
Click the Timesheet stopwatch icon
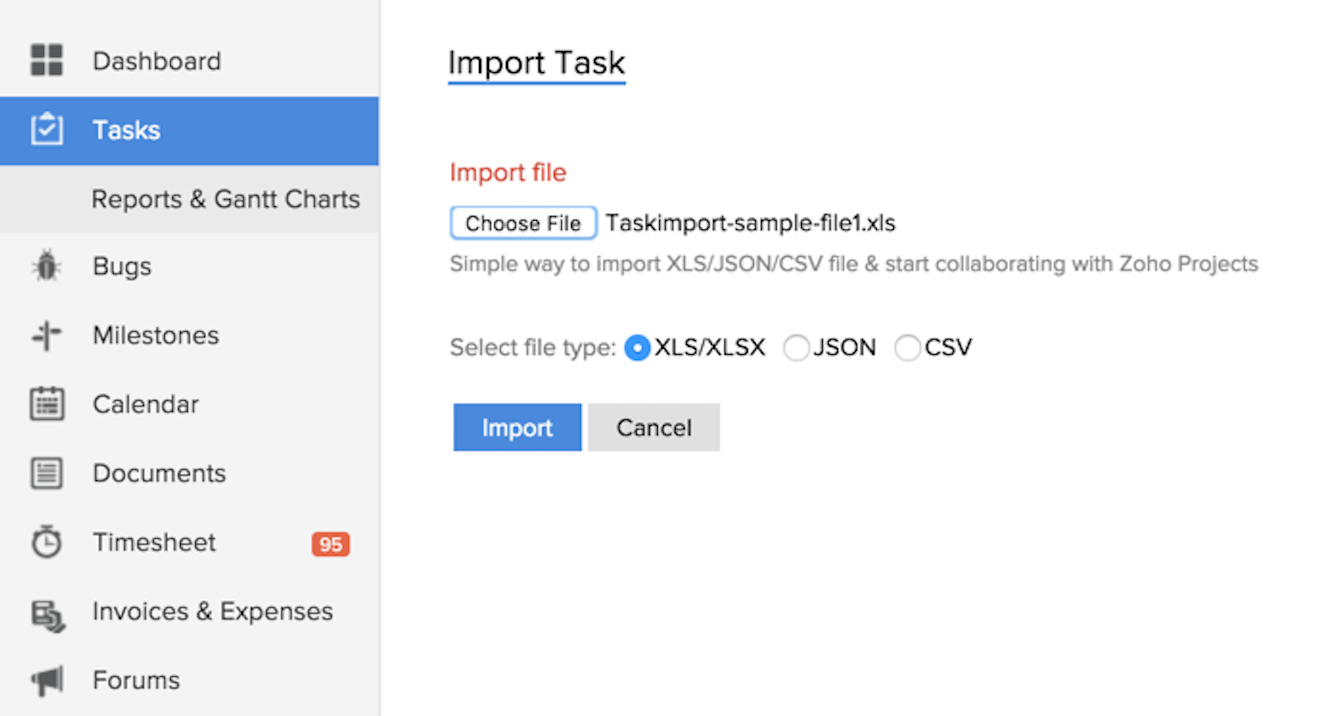pos(47,542)
